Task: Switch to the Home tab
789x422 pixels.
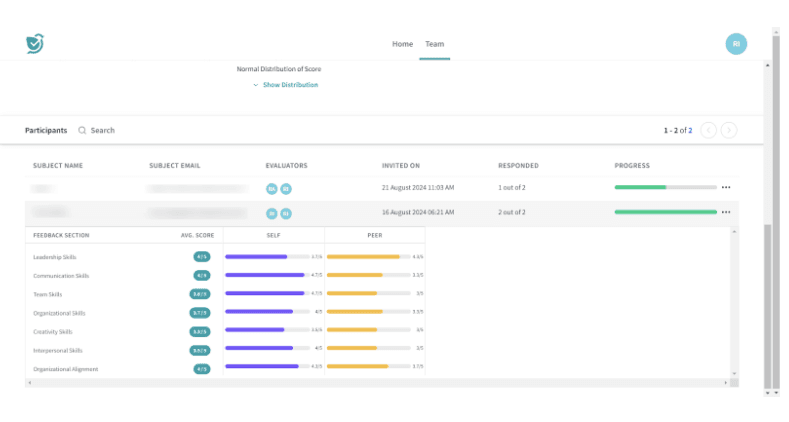Action: [402, 44]
